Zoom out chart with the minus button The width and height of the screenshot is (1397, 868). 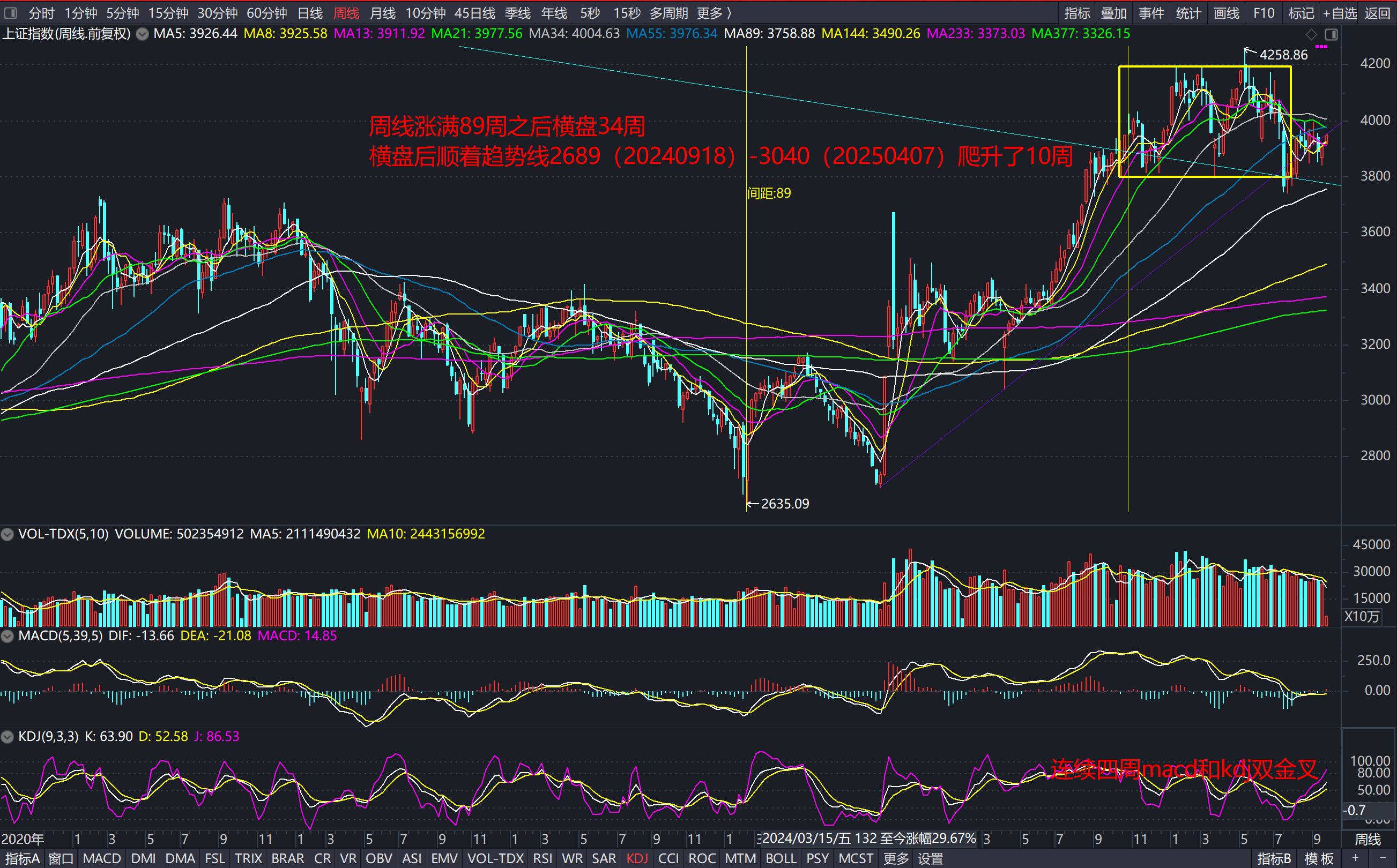click(x=1382, y=858)
